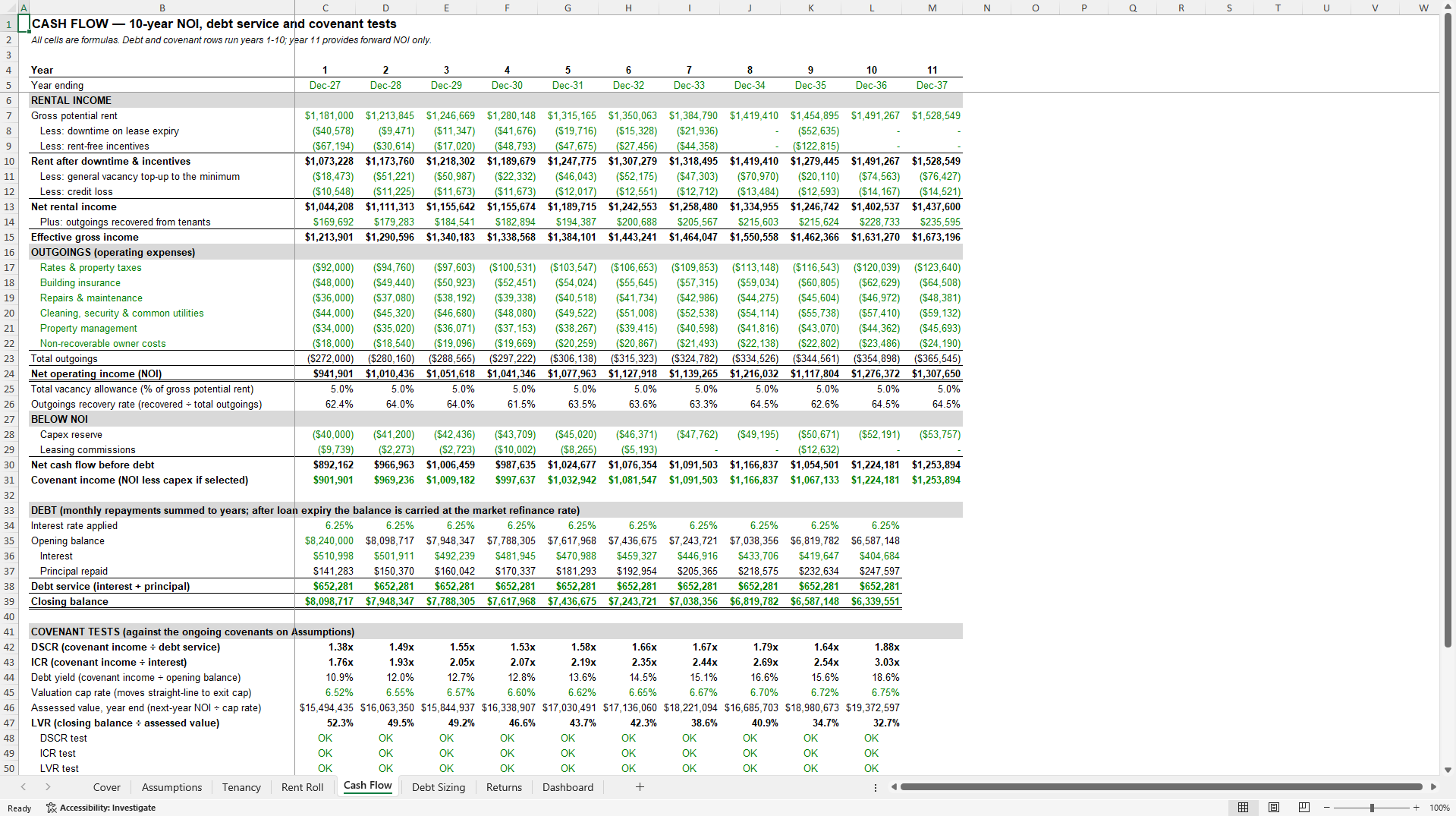Click horizontal scrollbar left arrow
This screenshot has width=1456, height=816.
tap(894, 787)
